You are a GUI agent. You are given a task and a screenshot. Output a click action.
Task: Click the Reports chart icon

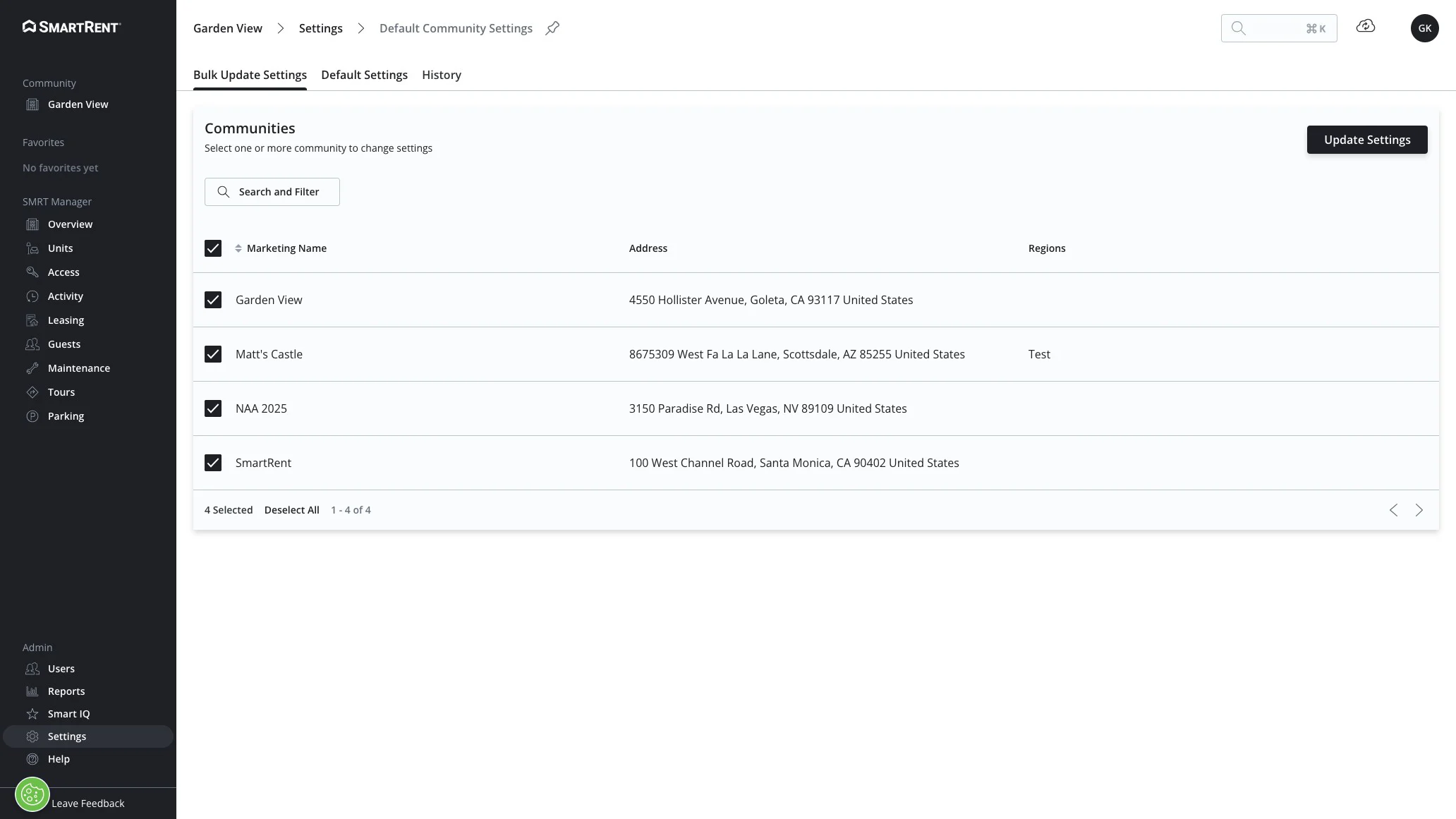(x=32, y=691)
